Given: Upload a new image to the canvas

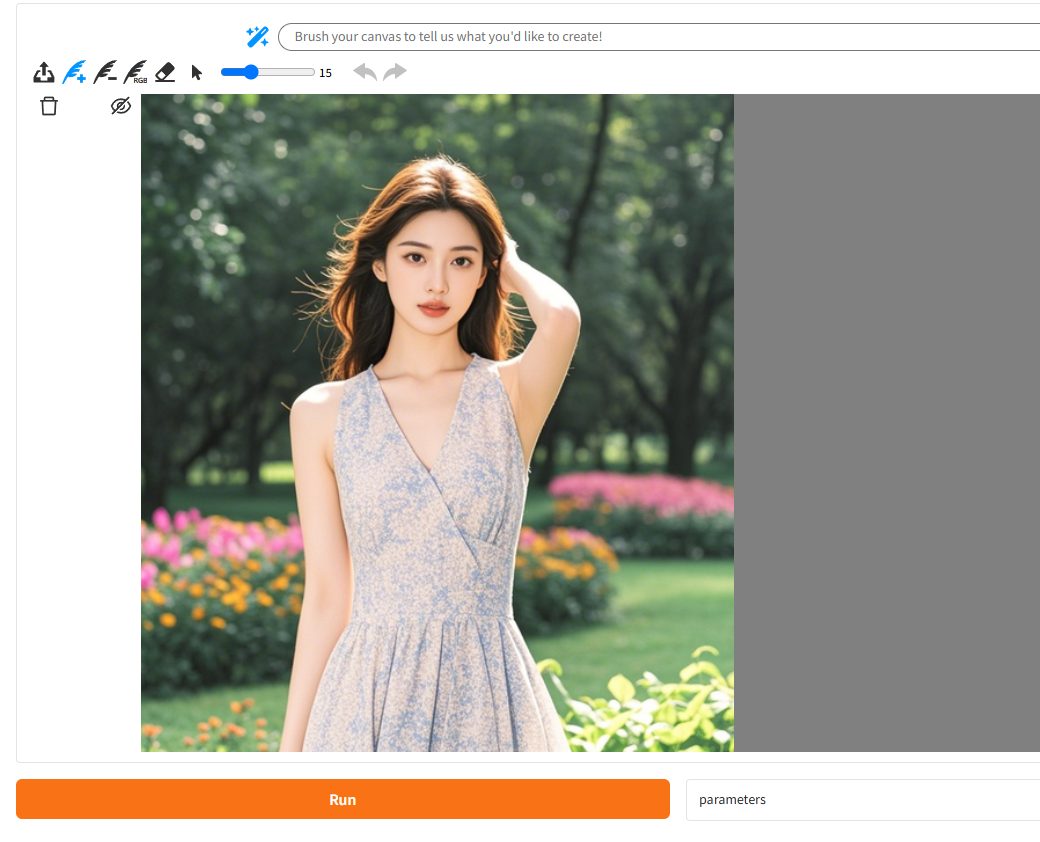Looking at the screenshot, I should (43, 72).
